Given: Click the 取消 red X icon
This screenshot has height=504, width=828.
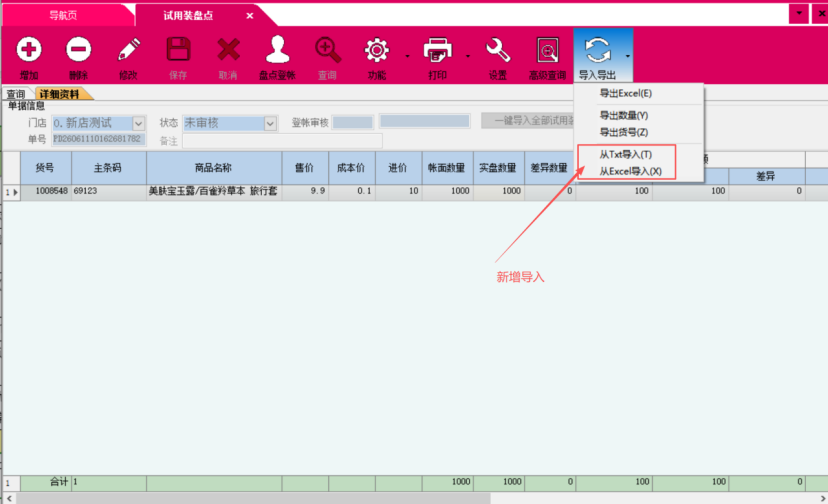Looking at the screenshot, I should pyautogui.click(x=228, y=50).
